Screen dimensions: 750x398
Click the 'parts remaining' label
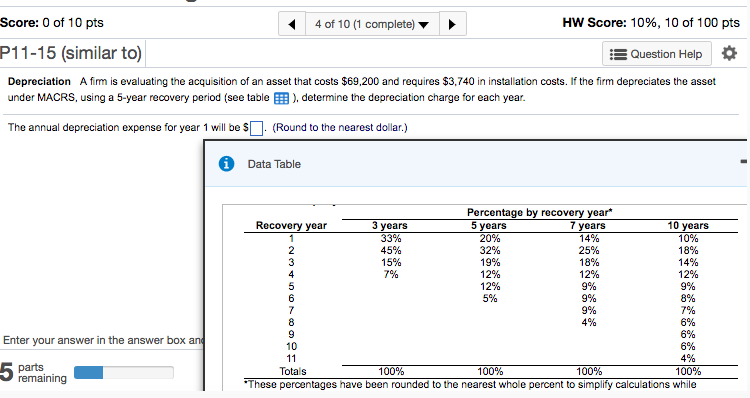pyautogui.click(x=42, y=373)
